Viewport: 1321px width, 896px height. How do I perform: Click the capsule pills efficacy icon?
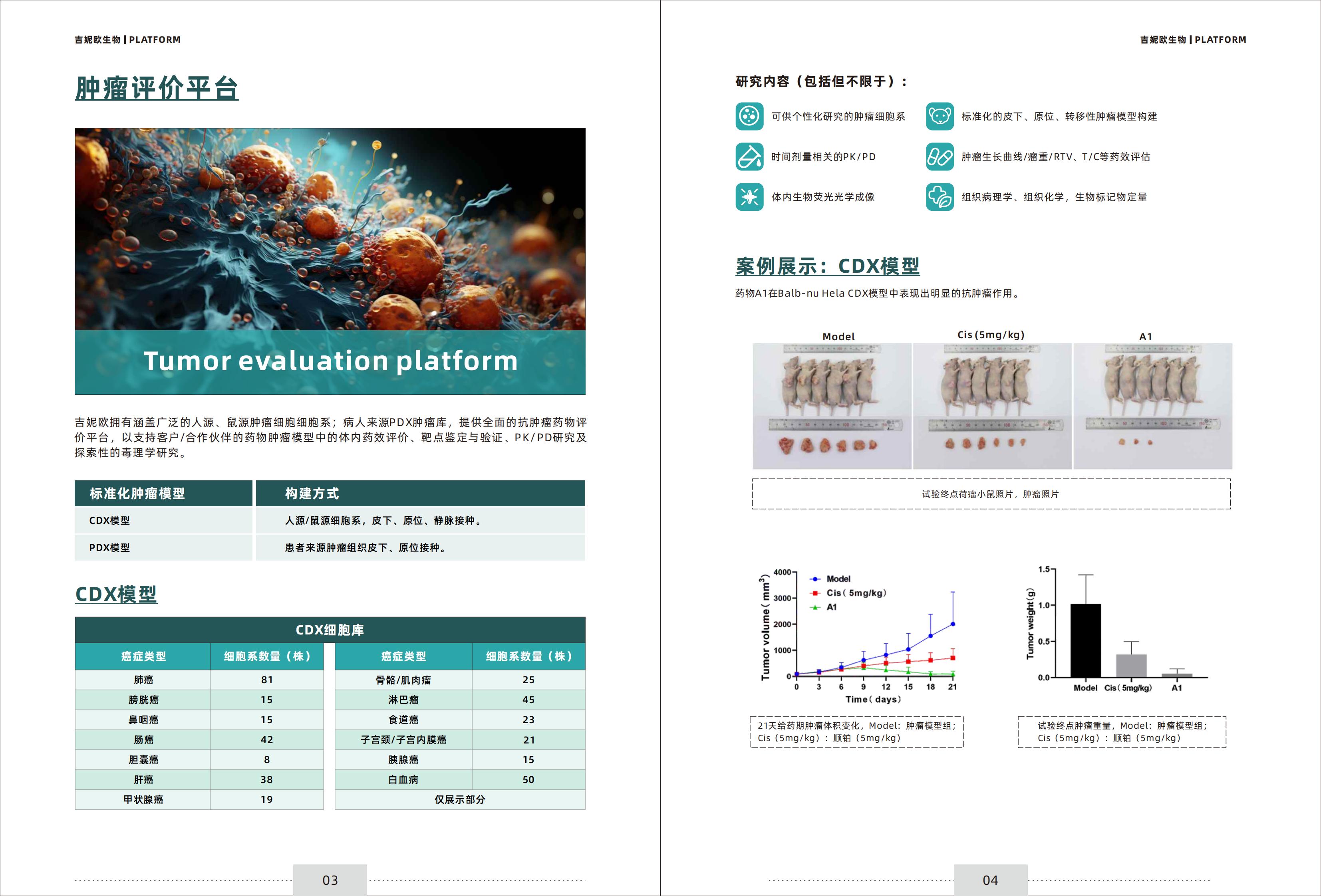(940, 157)
